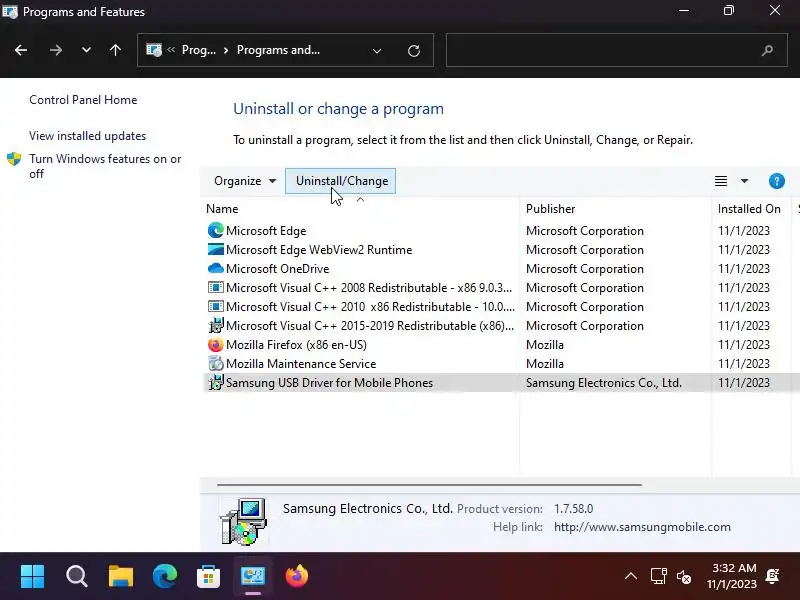Select Microsoft Visual C++ 2010 x86 Redistributable
Screen dimensions: 800x600
pyautogui.click(x=370, y=307)
